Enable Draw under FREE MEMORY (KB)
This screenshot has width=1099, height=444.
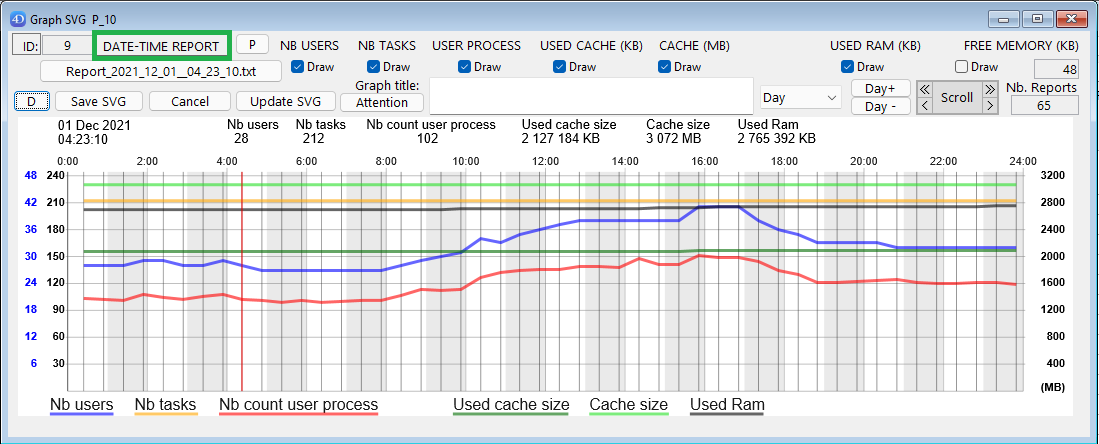click(x=962, y=67)
